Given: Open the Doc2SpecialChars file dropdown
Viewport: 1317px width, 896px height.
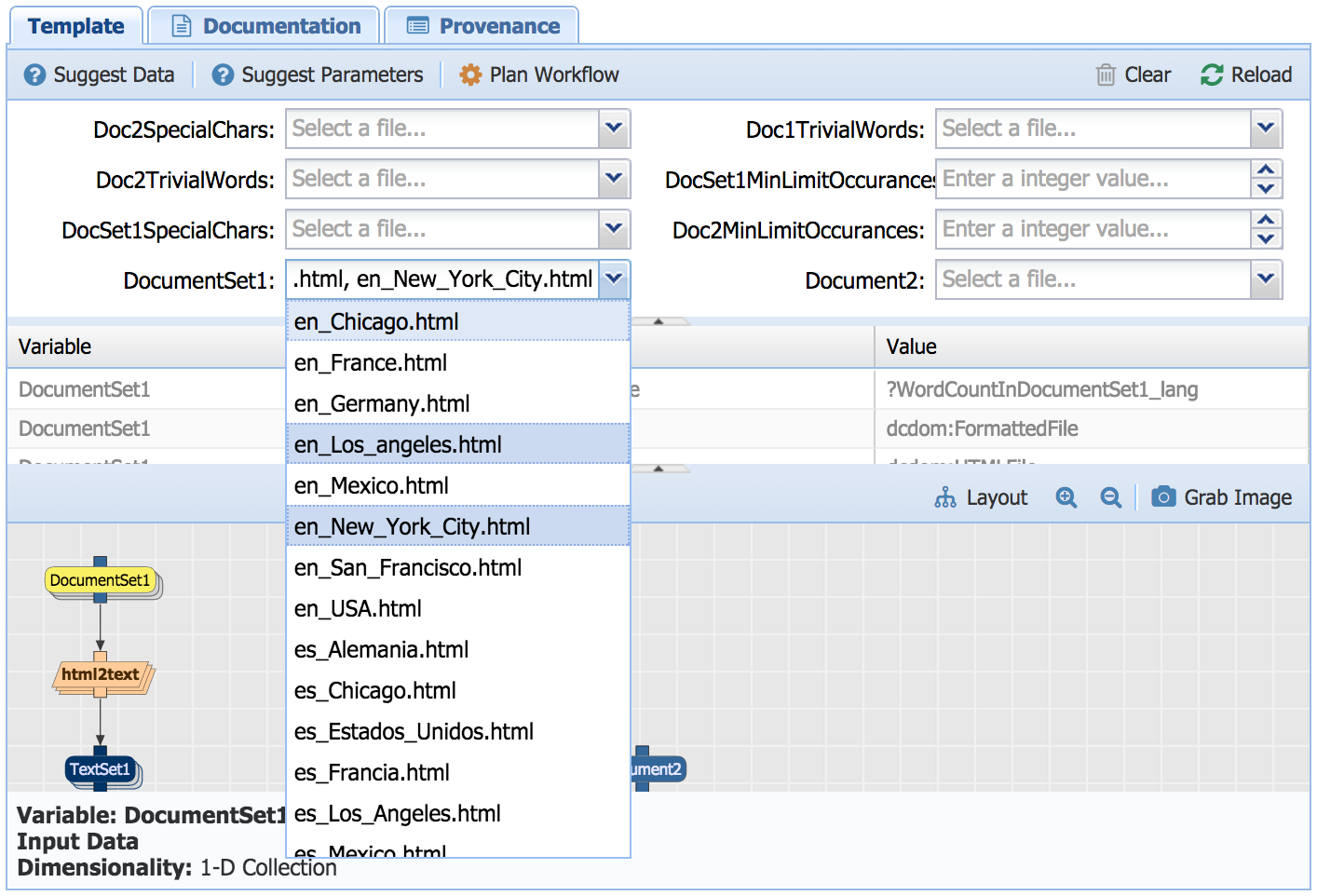Looking at the screenshot, I should coord(614,129).
